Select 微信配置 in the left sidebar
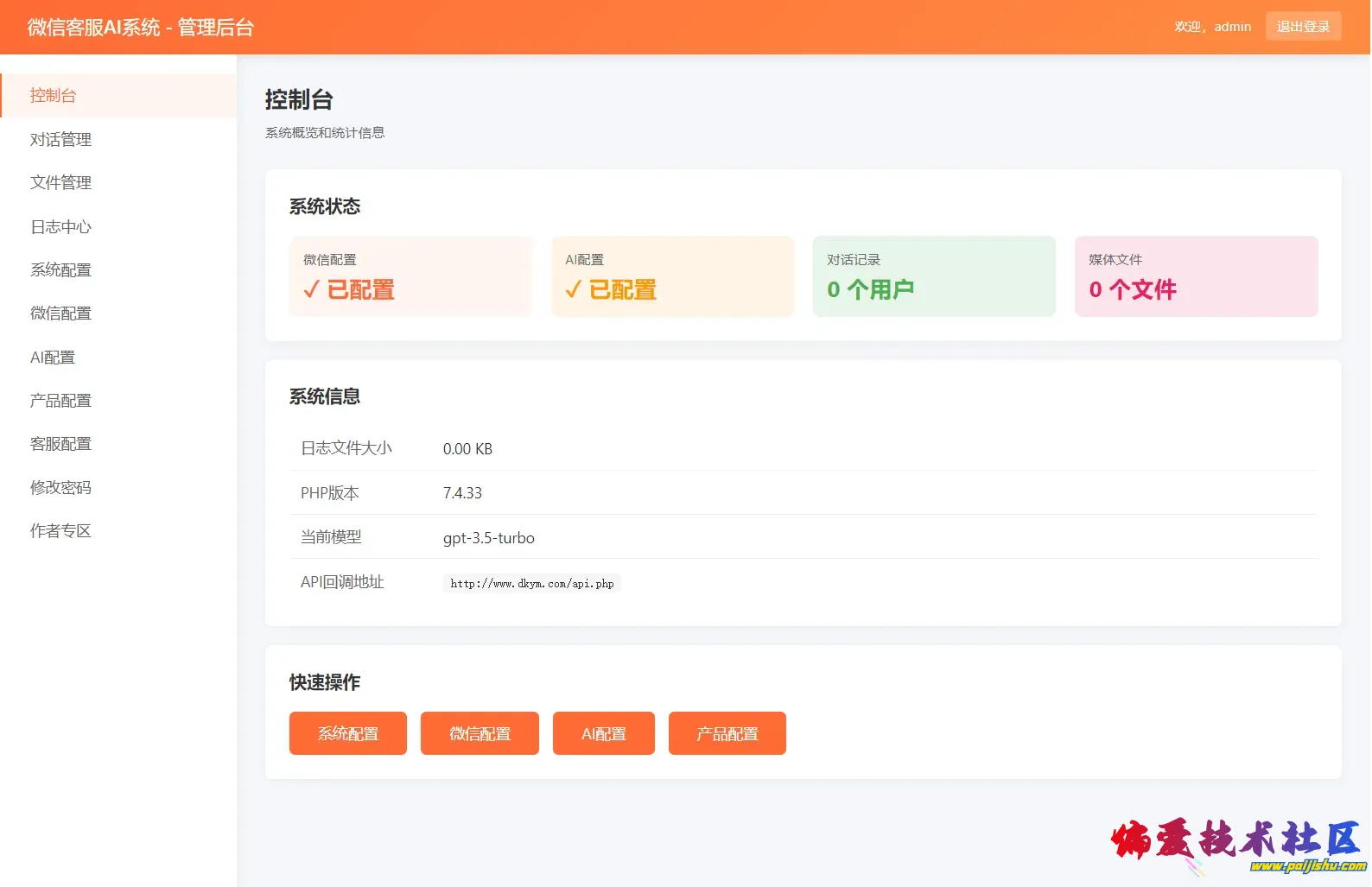 tap(60, 313)
